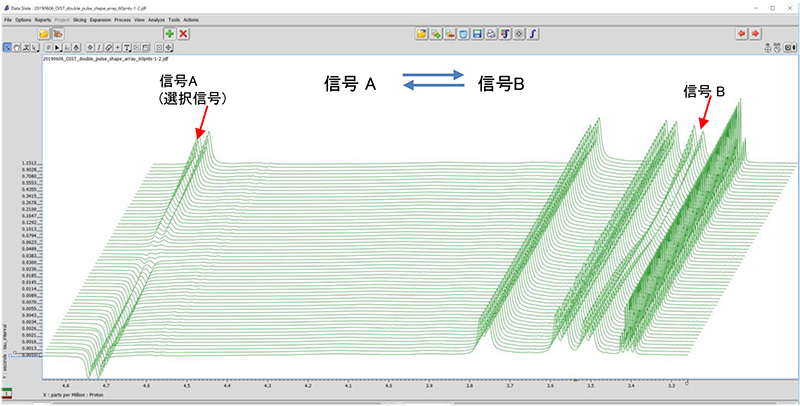800x406 pixels.
Task: Click the file name label above the plot
Action: point(106,59)
